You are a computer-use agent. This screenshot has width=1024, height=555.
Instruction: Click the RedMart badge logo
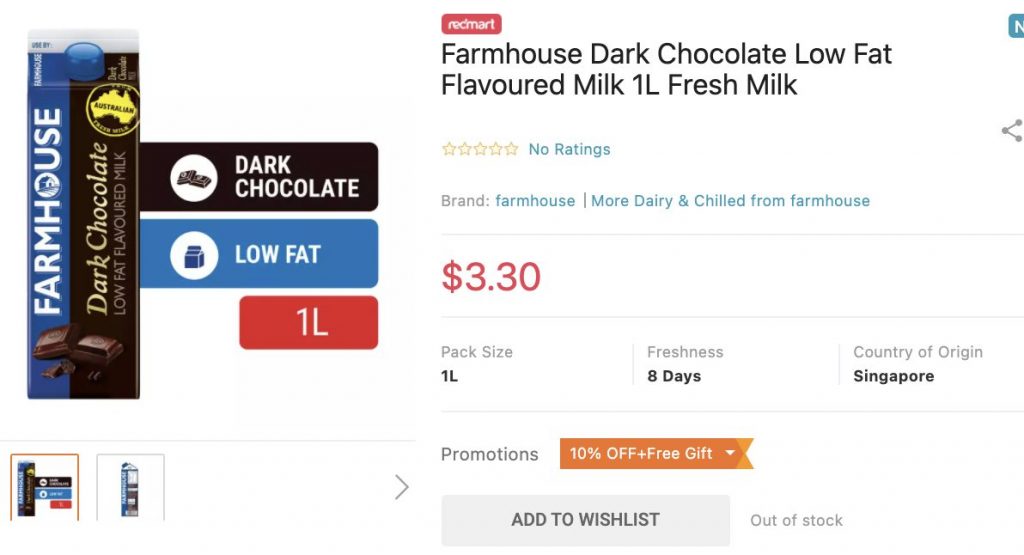(x=471, y=24)
